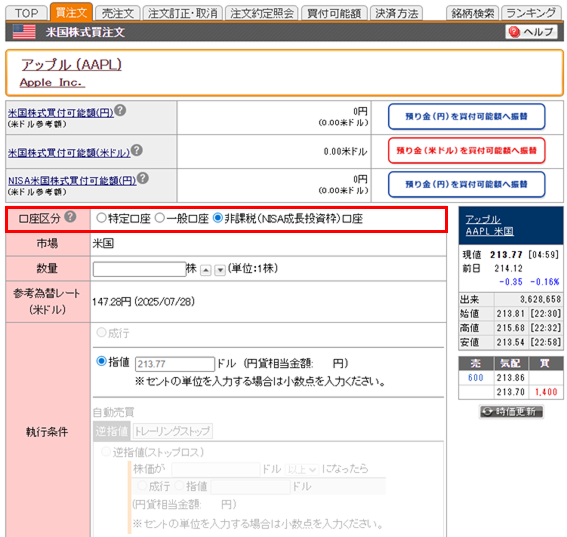
Task: Open the TOP tab
Action: [26, 13]
